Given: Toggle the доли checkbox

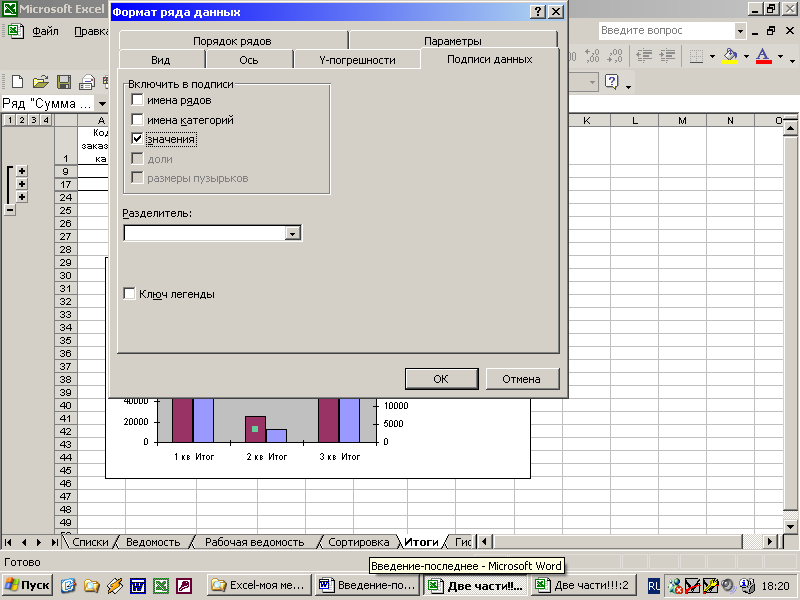Looking at the screenshot, I should point(137,159).
